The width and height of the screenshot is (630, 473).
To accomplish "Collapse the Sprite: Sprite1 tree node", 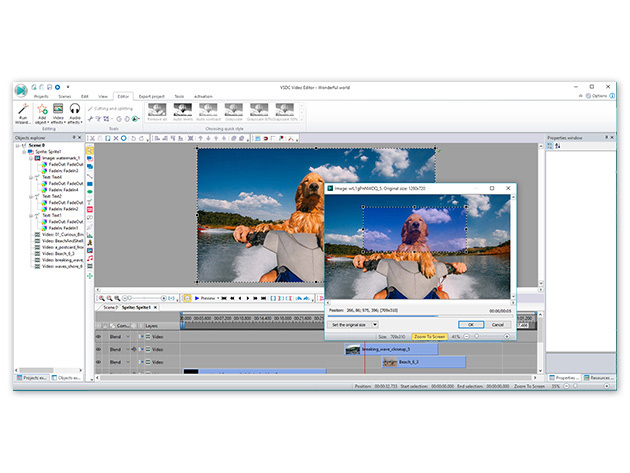I will pos(24,152).
